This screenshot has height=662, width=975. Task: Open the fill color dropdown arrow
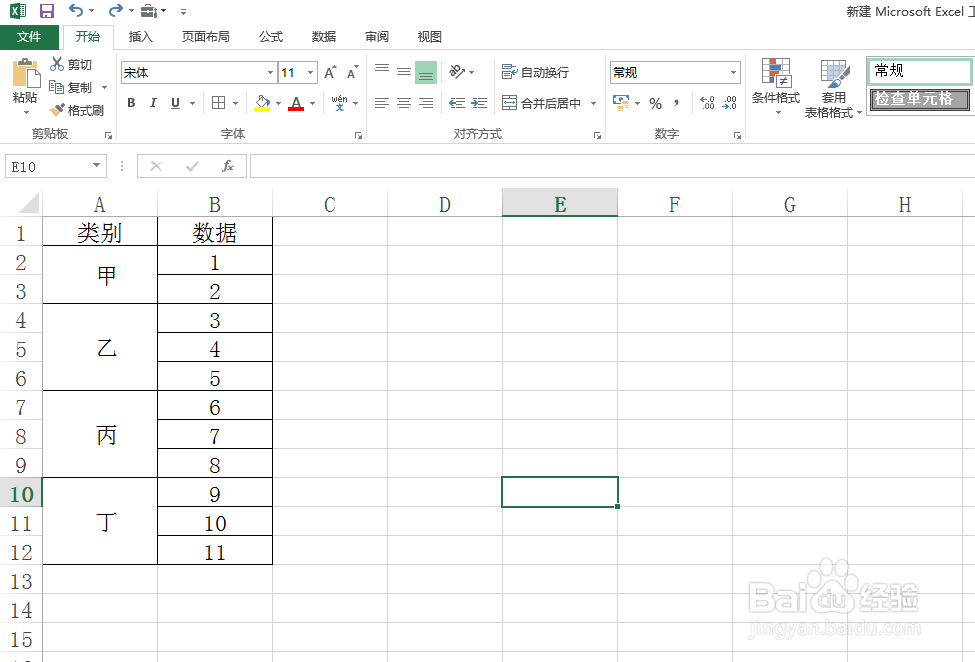click(277, 103)
